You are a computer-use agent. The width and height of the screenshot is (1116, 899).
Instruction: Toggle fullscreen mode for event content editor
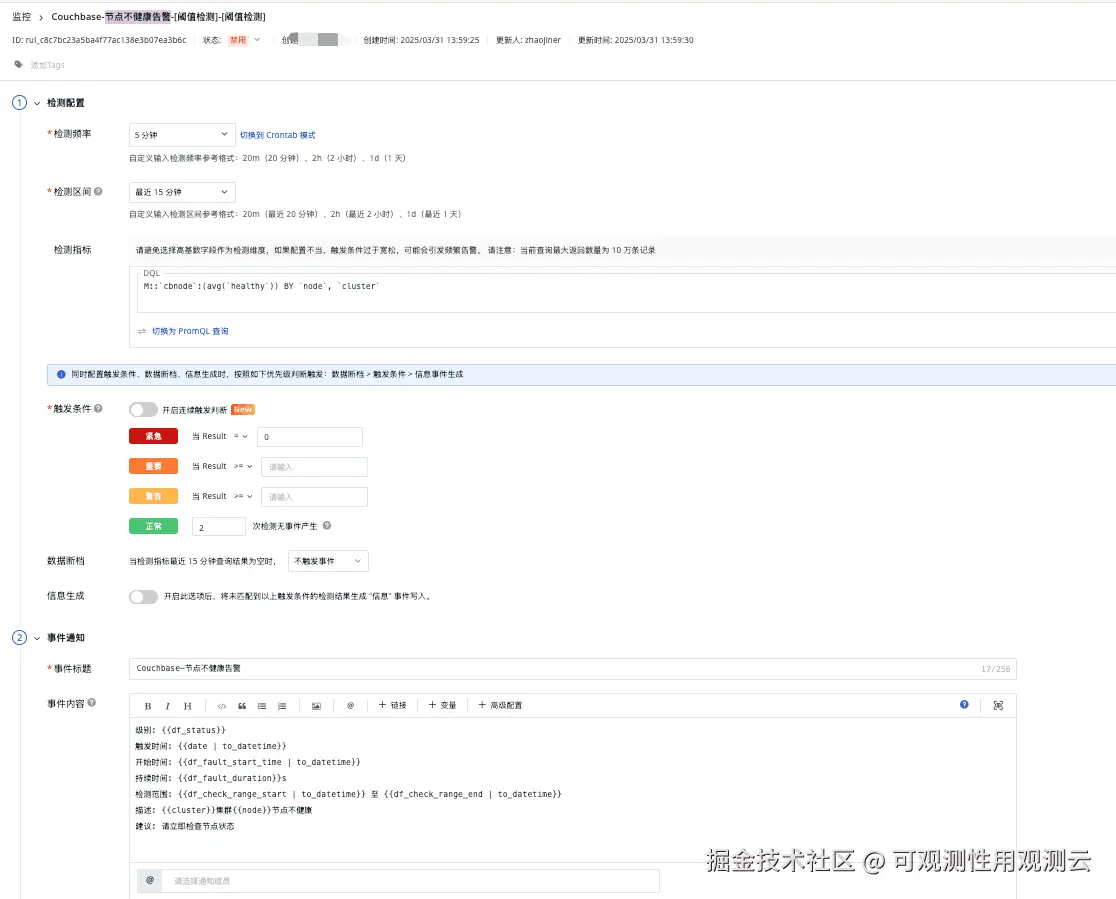(999, 705)
